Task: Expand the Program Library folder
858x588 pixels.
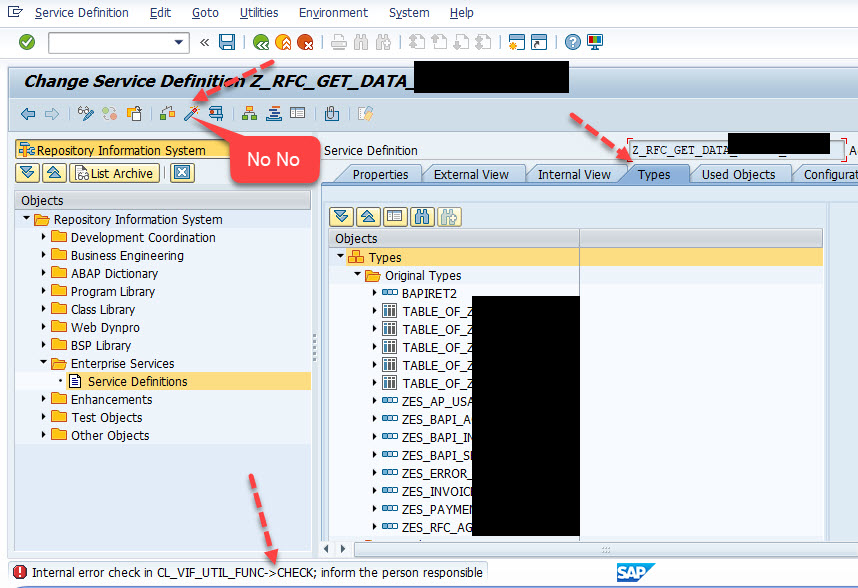Action: tap(44, 292)
